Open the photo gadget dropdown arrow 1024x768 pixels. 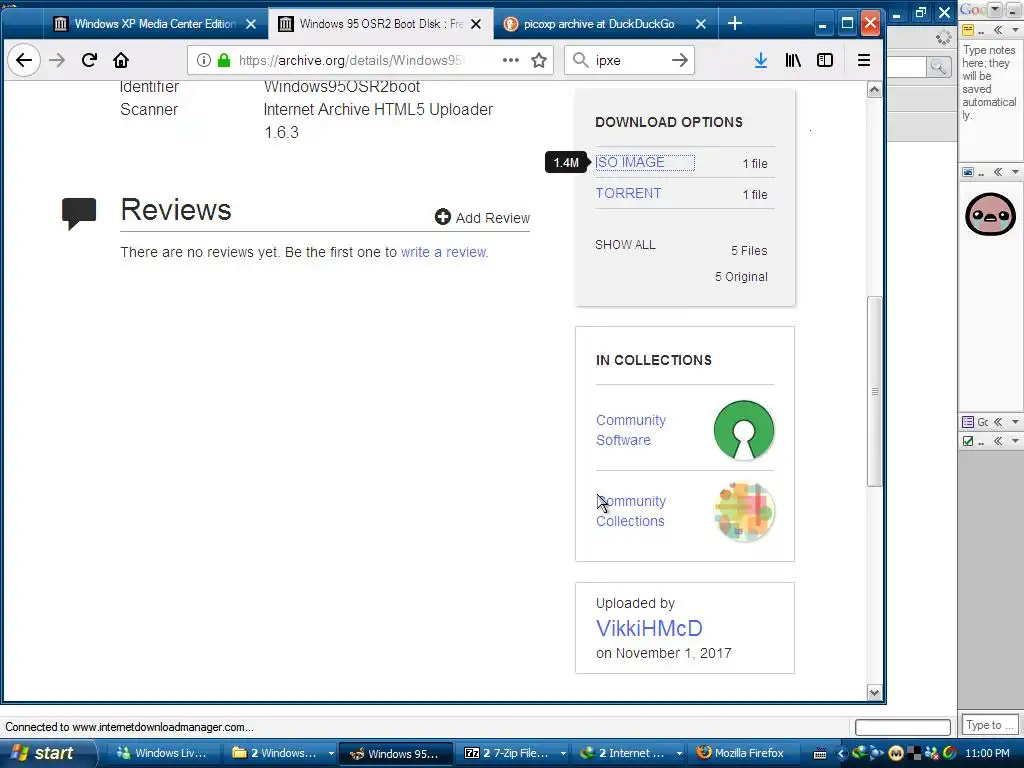point(1015,172)
